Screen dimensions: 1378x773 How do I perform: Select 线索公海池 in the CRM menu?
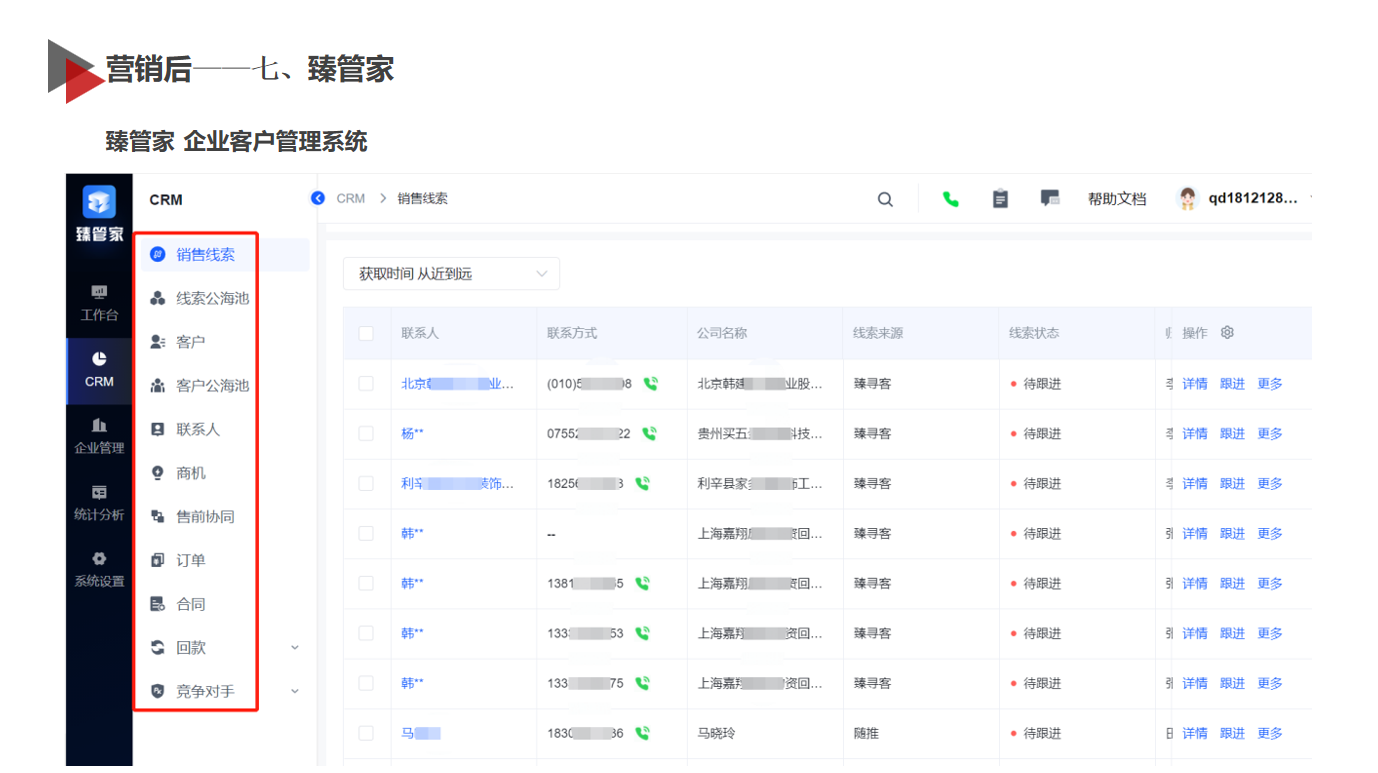coord(212,298)
